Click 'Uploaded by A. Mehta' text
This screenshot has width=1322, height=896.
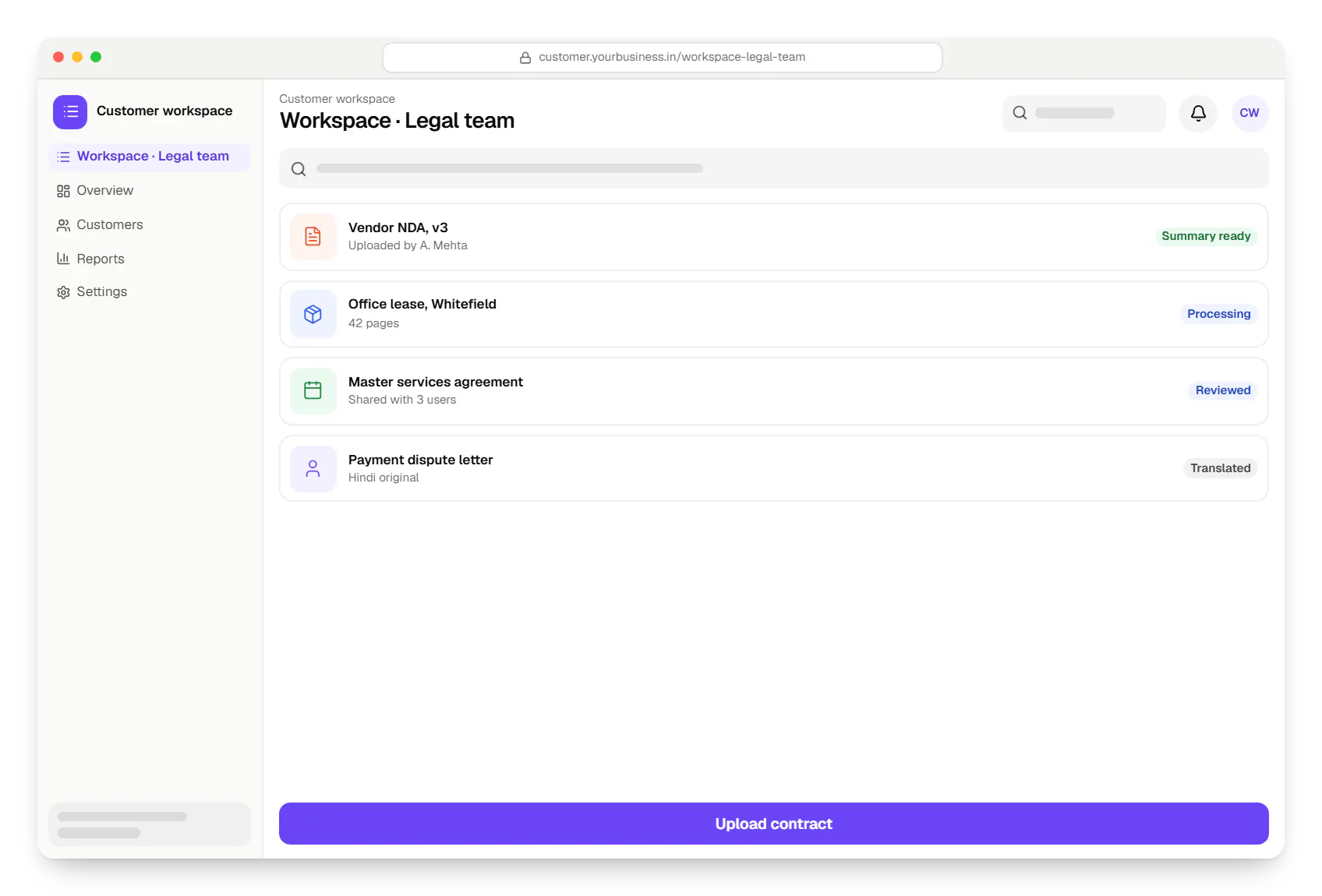tap(408, 245)
